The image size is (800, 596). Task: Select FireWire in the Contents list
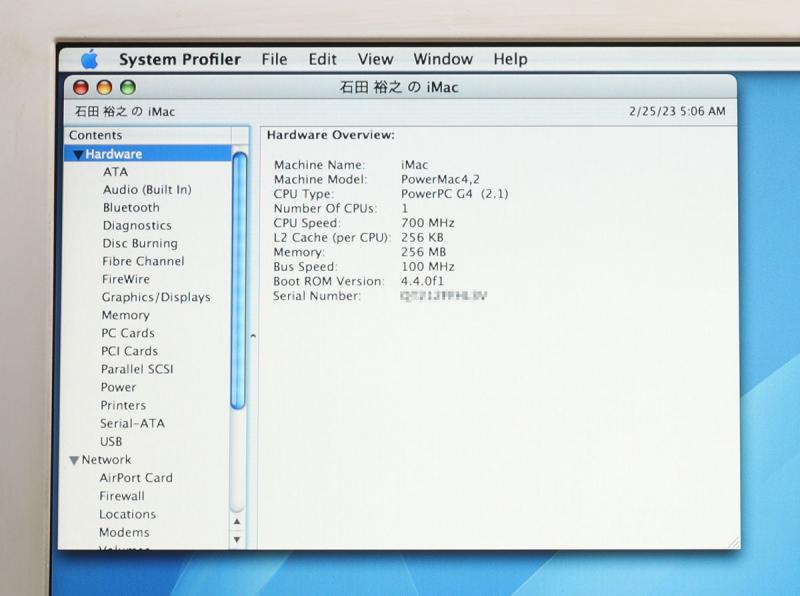pos(126,279)
